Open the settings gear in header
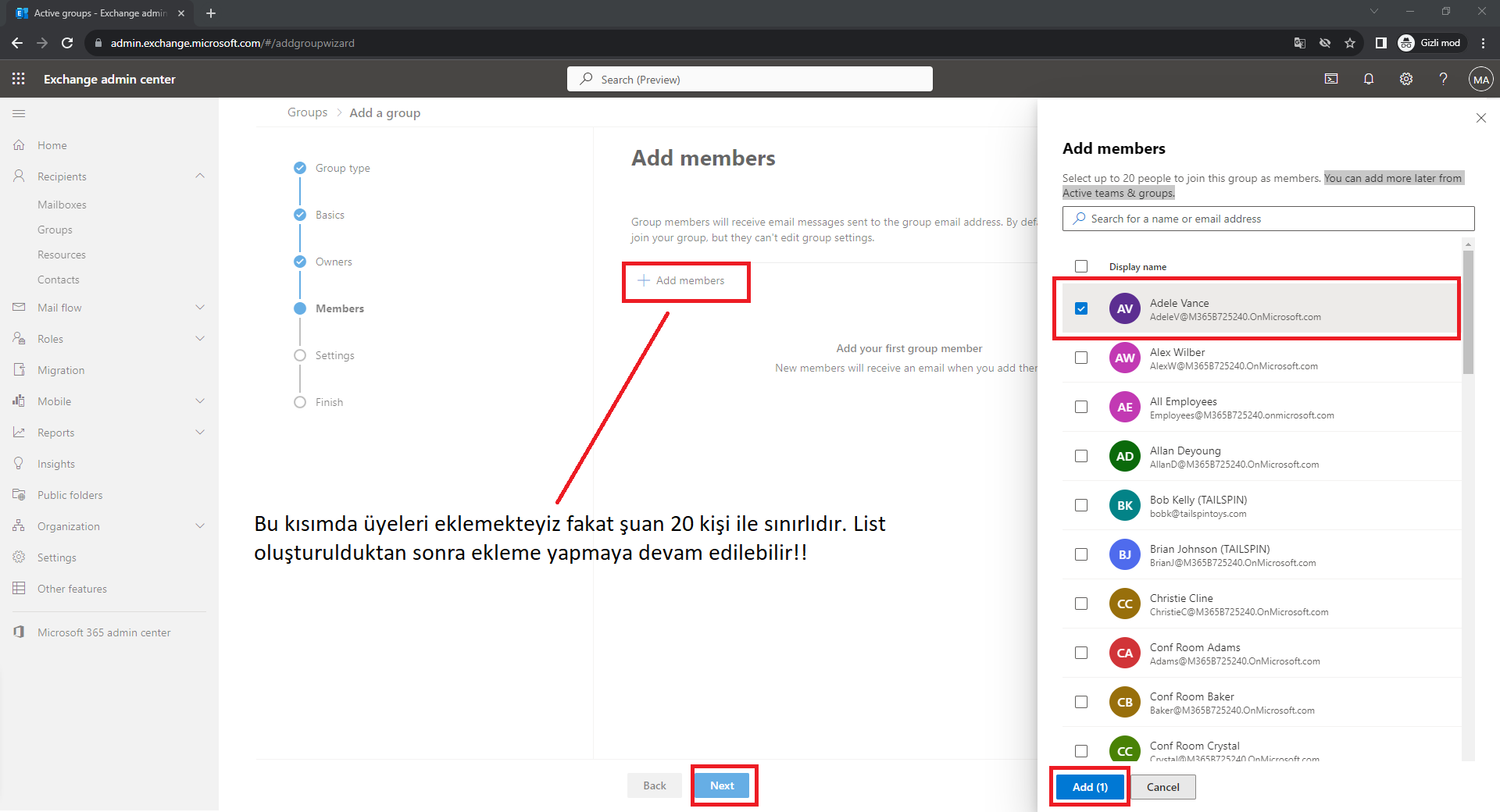Screen dimensions: 1500x812 (1406, 79)
